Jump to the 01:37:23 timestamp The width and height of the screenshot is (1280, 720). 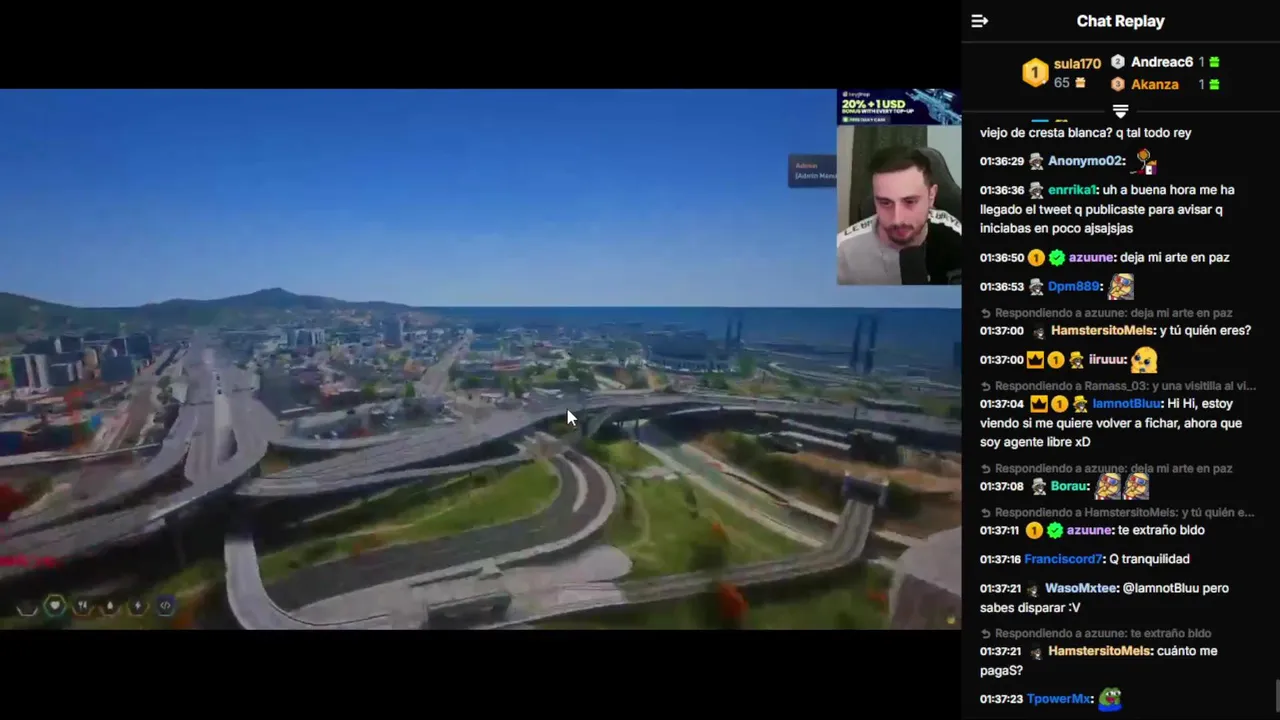1000,699
